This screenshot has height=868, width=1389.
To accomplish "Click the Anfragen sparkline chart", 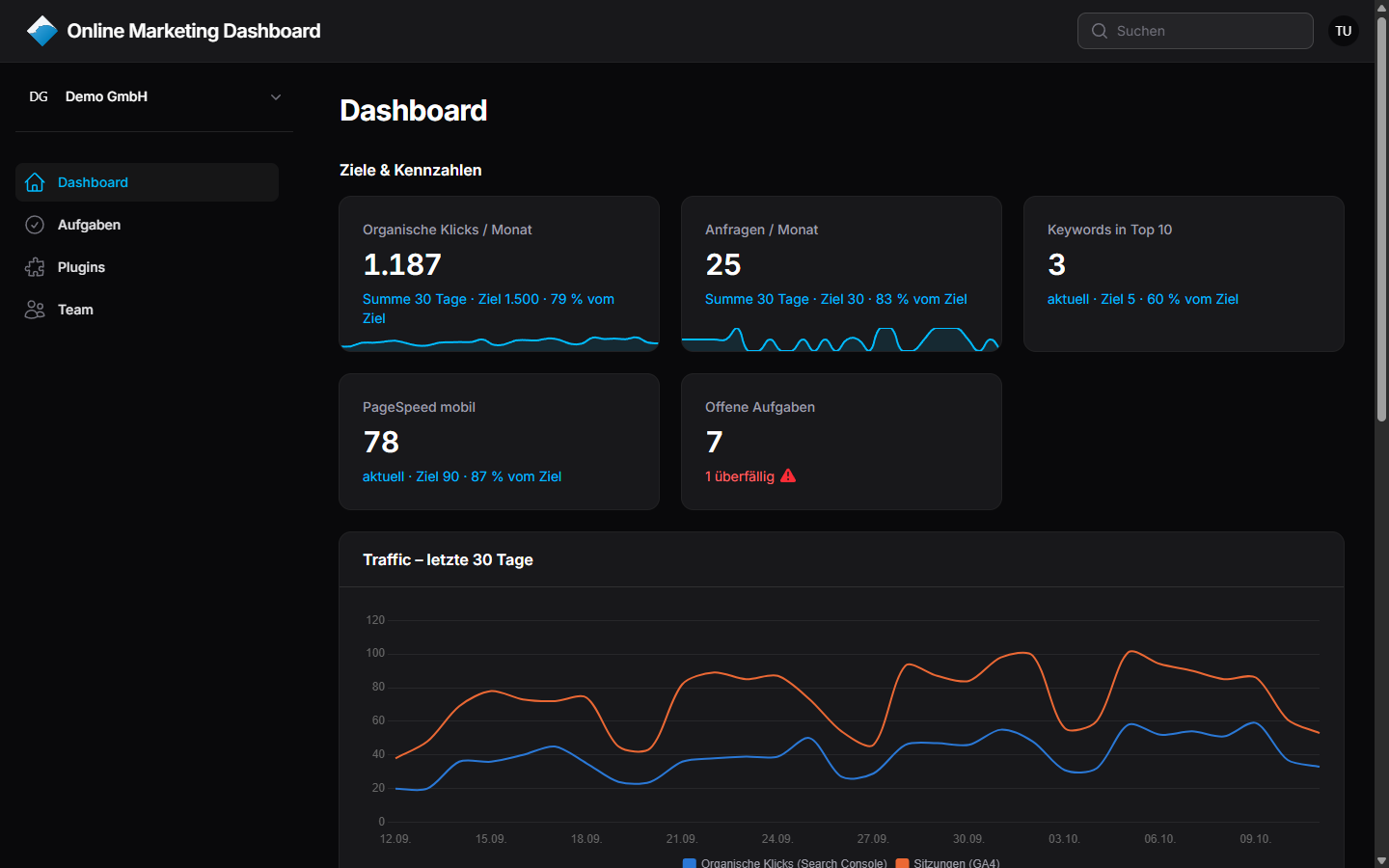I will (841, 339).
